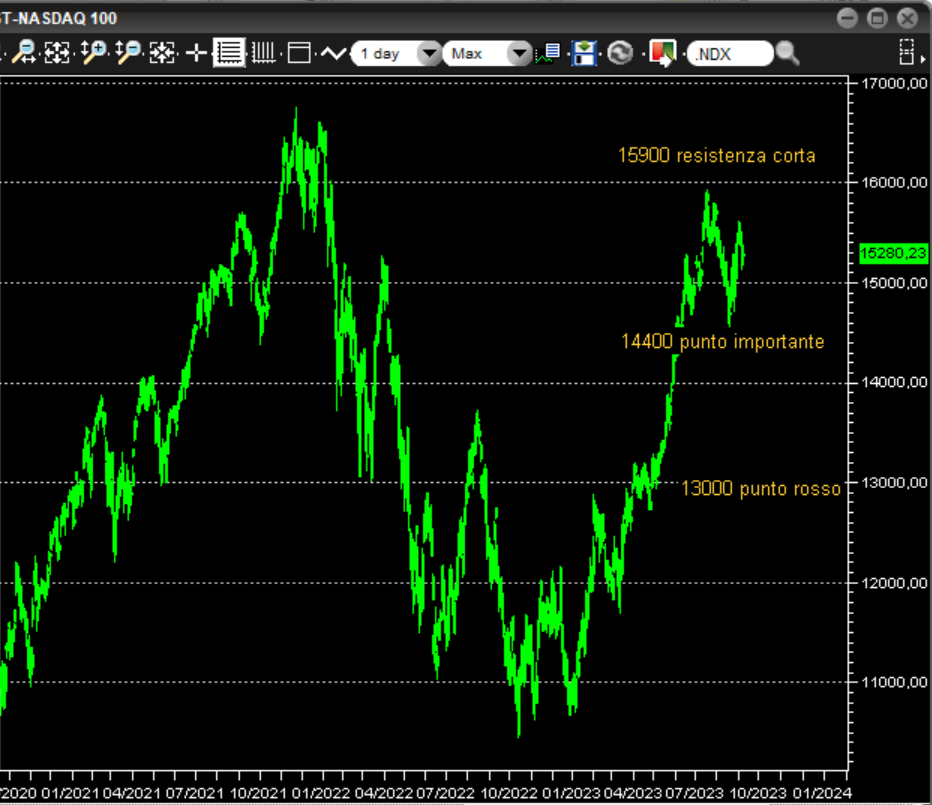Select the line chart type icon
Screen dimensions: 932x805
click(332, 53)
